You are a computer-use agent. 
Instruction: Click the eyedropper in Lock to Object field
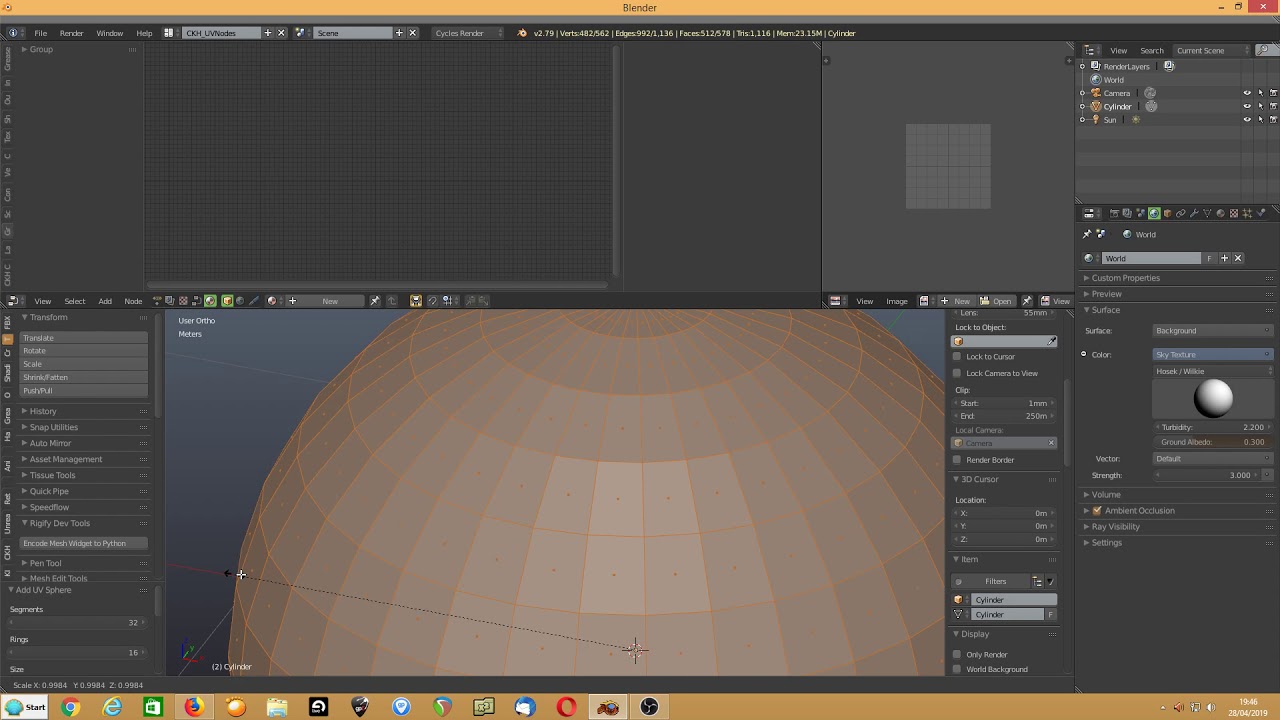1052,342
